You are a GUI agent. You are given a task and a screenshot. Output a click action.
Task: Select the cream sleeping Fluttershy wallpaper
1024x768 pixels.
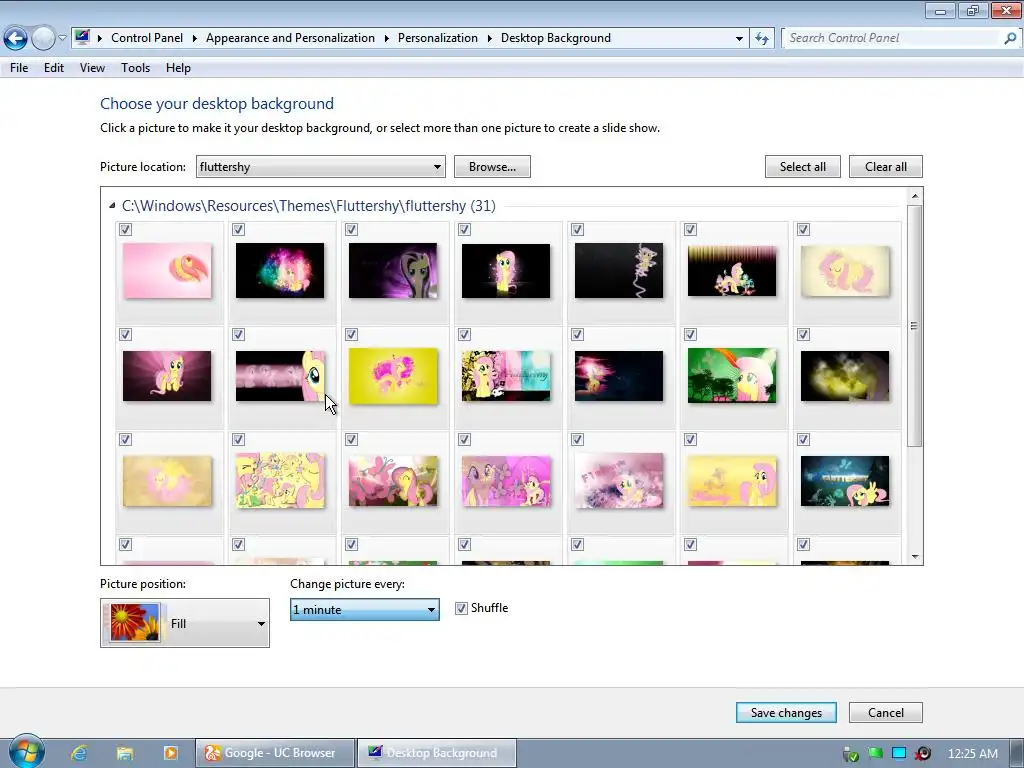point(845,270)
